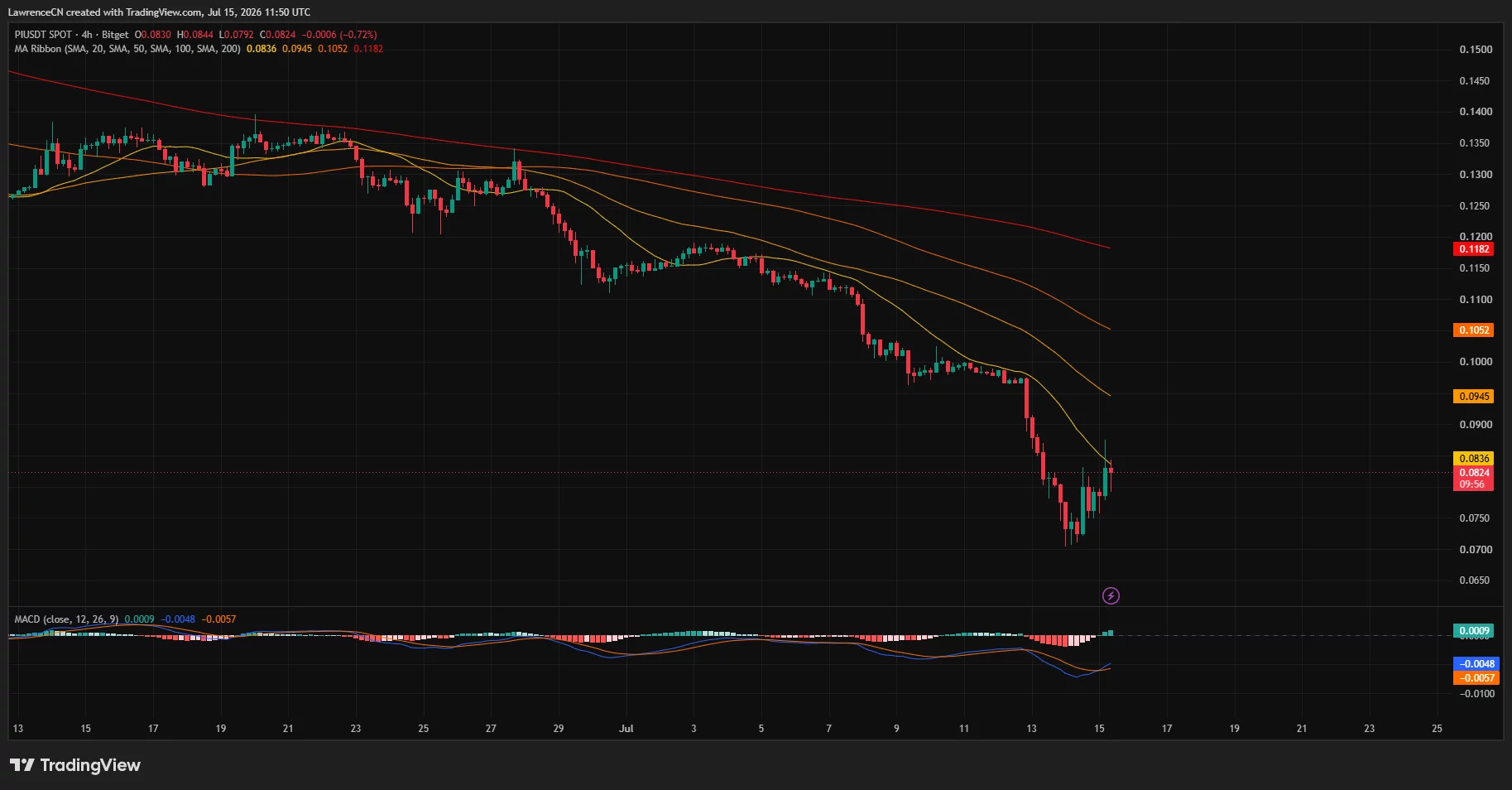Viewport: 1512px width, 790px height.
Task: Click the orange 0.1052 SMA 100 price tag
Action: [x=1474, y=330]
